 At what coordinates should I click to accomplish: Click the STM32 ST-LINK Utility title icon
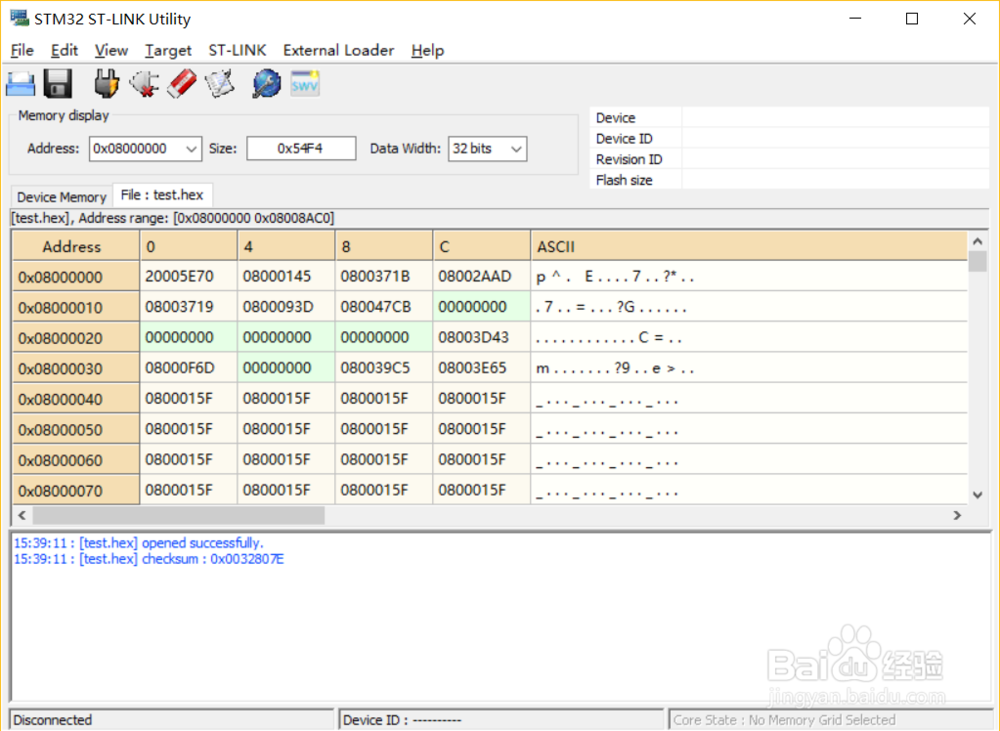coord(20,18)
